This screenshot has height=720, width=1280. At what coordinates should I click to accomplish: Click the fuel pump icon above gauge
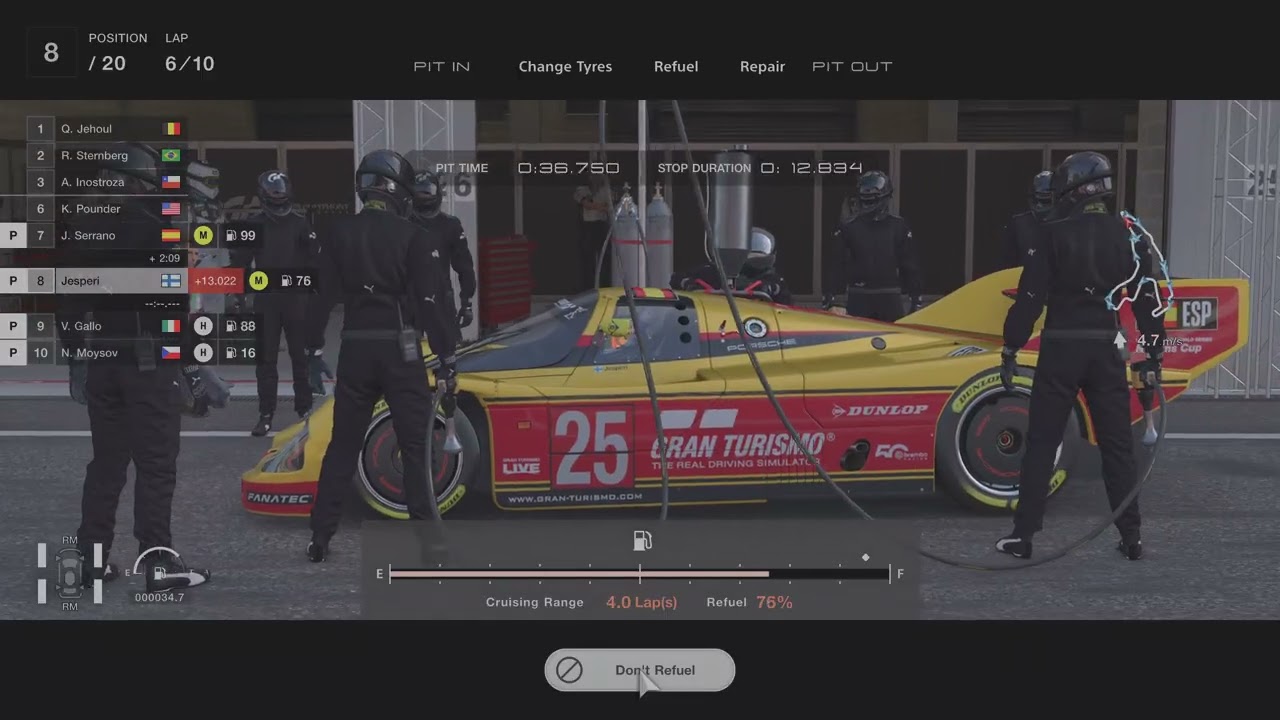[x=642, y=541]
